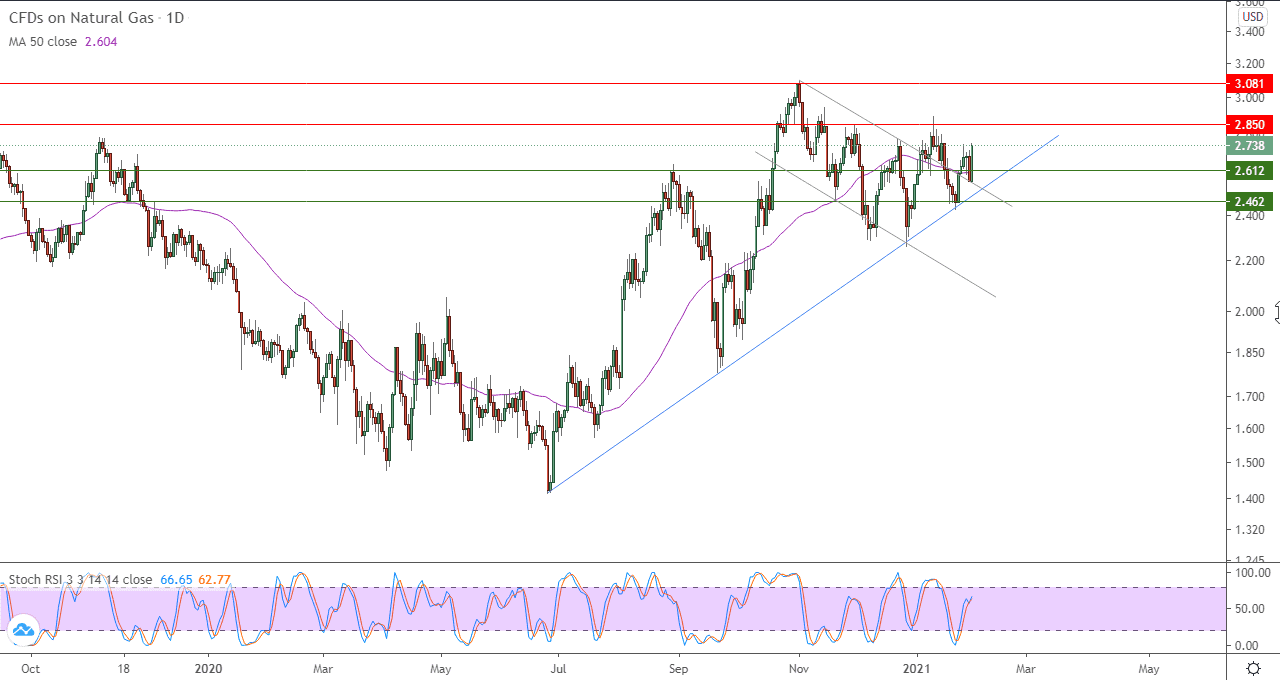Click the Oct label on time axis
Image resolution: width=1280 pixels, height=680 pixels.
click(31, 668)
